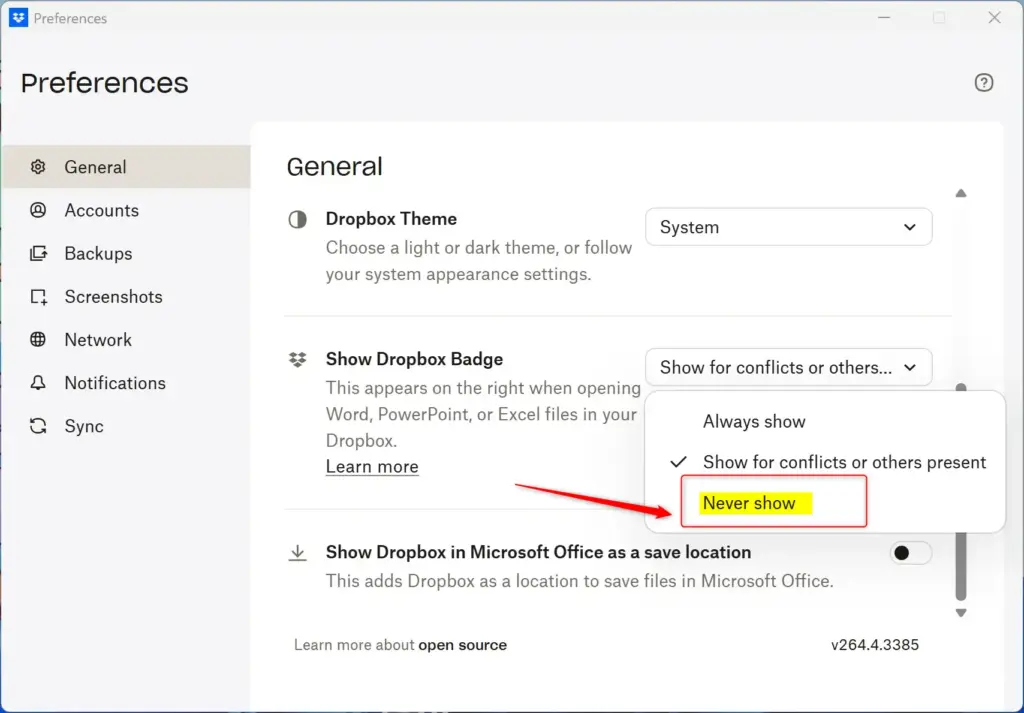Click version number v264.4.3385
This screenshot has width=1024, height=713.
[x=874, y=645]
